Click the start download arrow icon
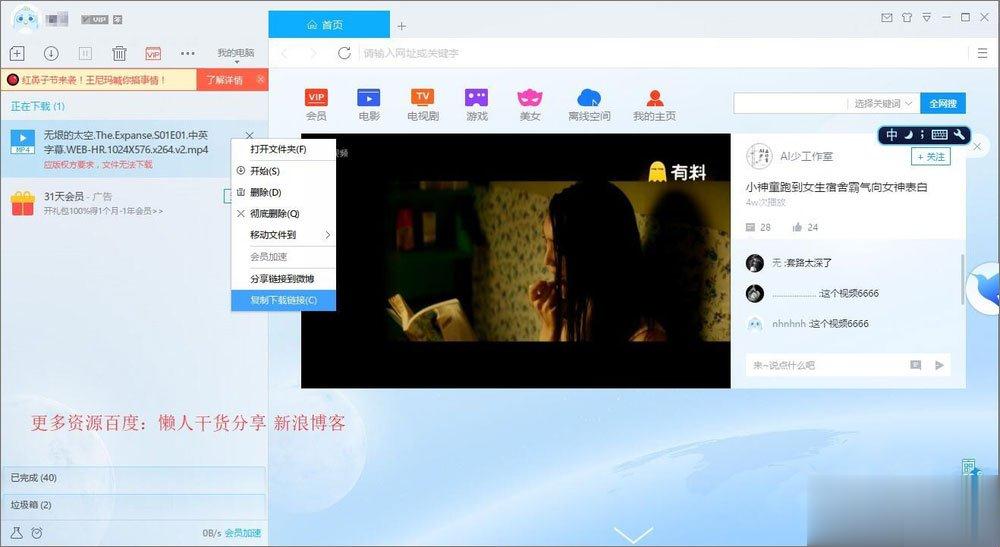Viewport: 1000px width, 547px height. click(51, 54)
